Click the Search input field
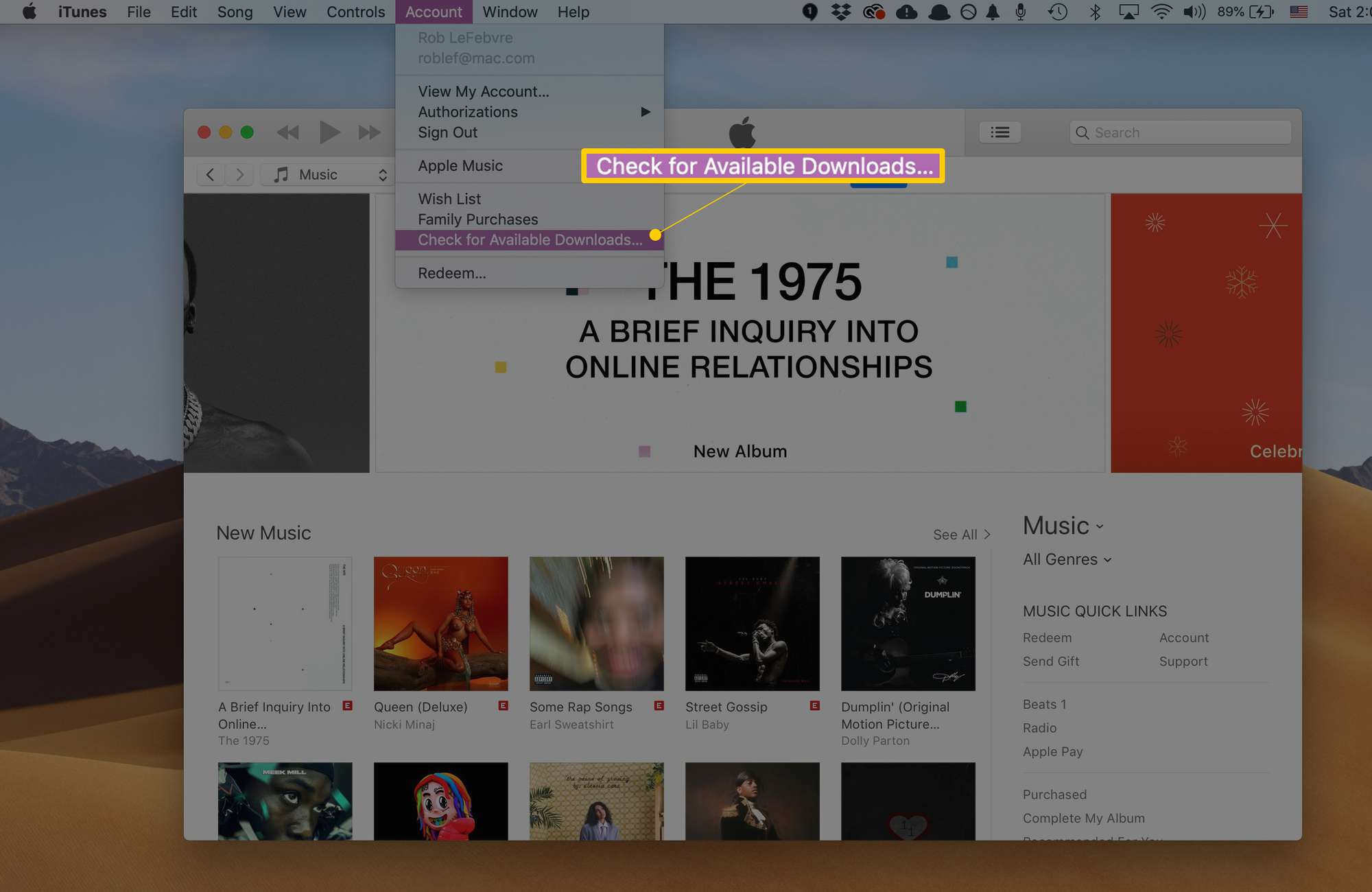The height and width of the screenshot is (892, 1372). coord(1180,132)
